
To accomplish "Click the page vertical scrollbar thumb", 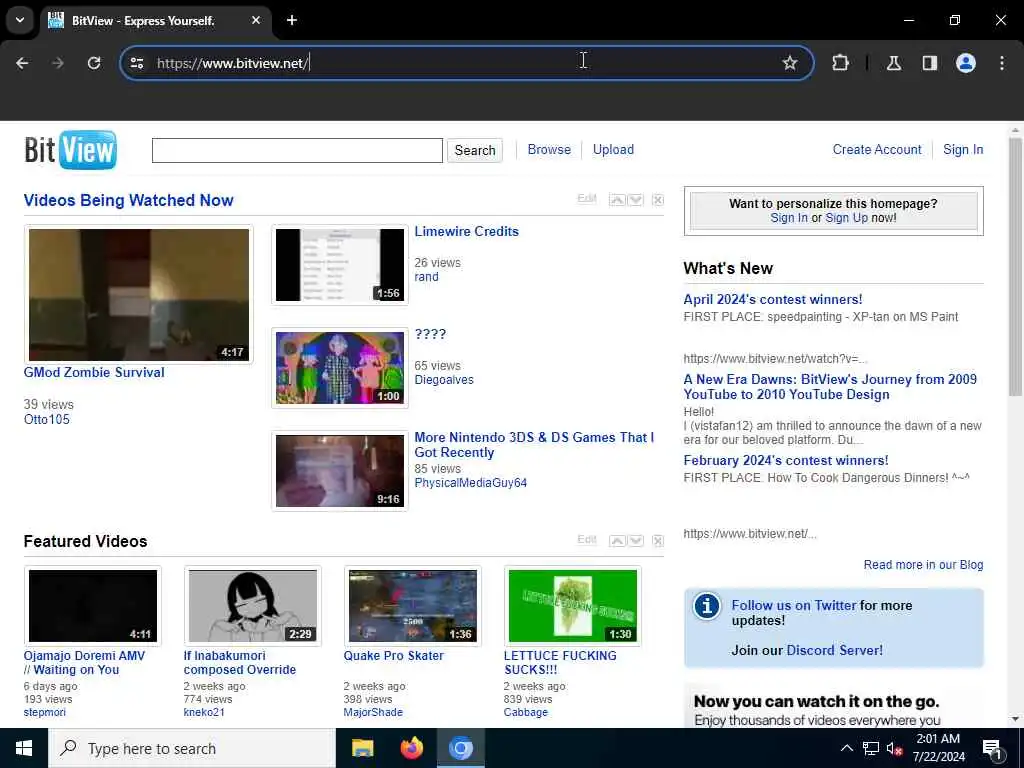I will pyautogui.click(x=1015, y=266).
